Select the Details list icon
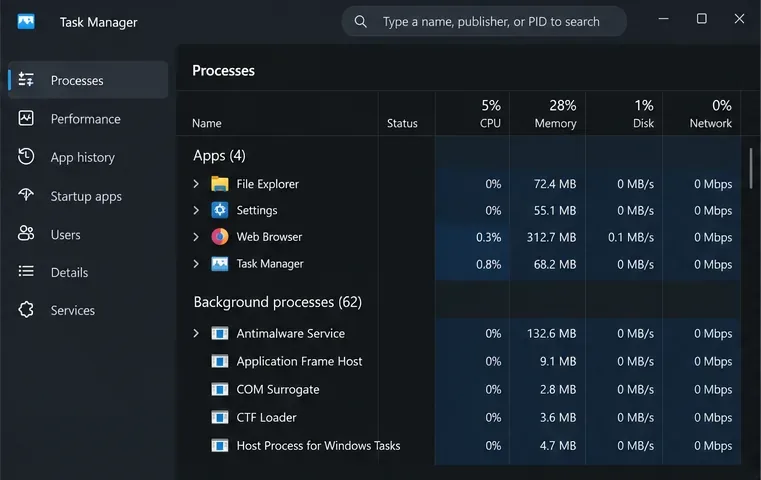 (26, 271)
